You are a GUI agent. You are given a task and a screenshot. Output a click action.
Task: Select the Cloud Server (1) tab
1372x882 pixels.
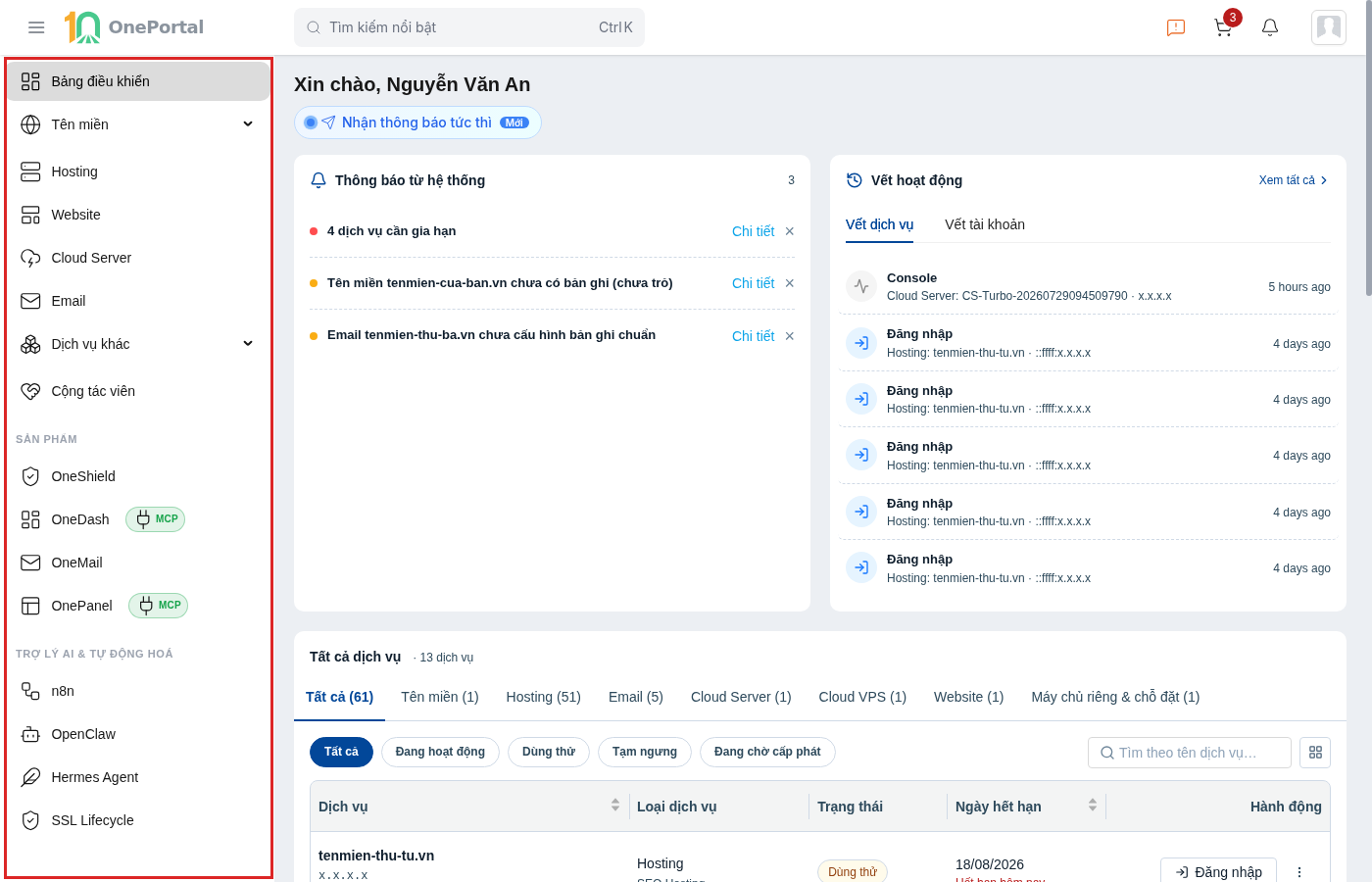click(x=741, y=697)
